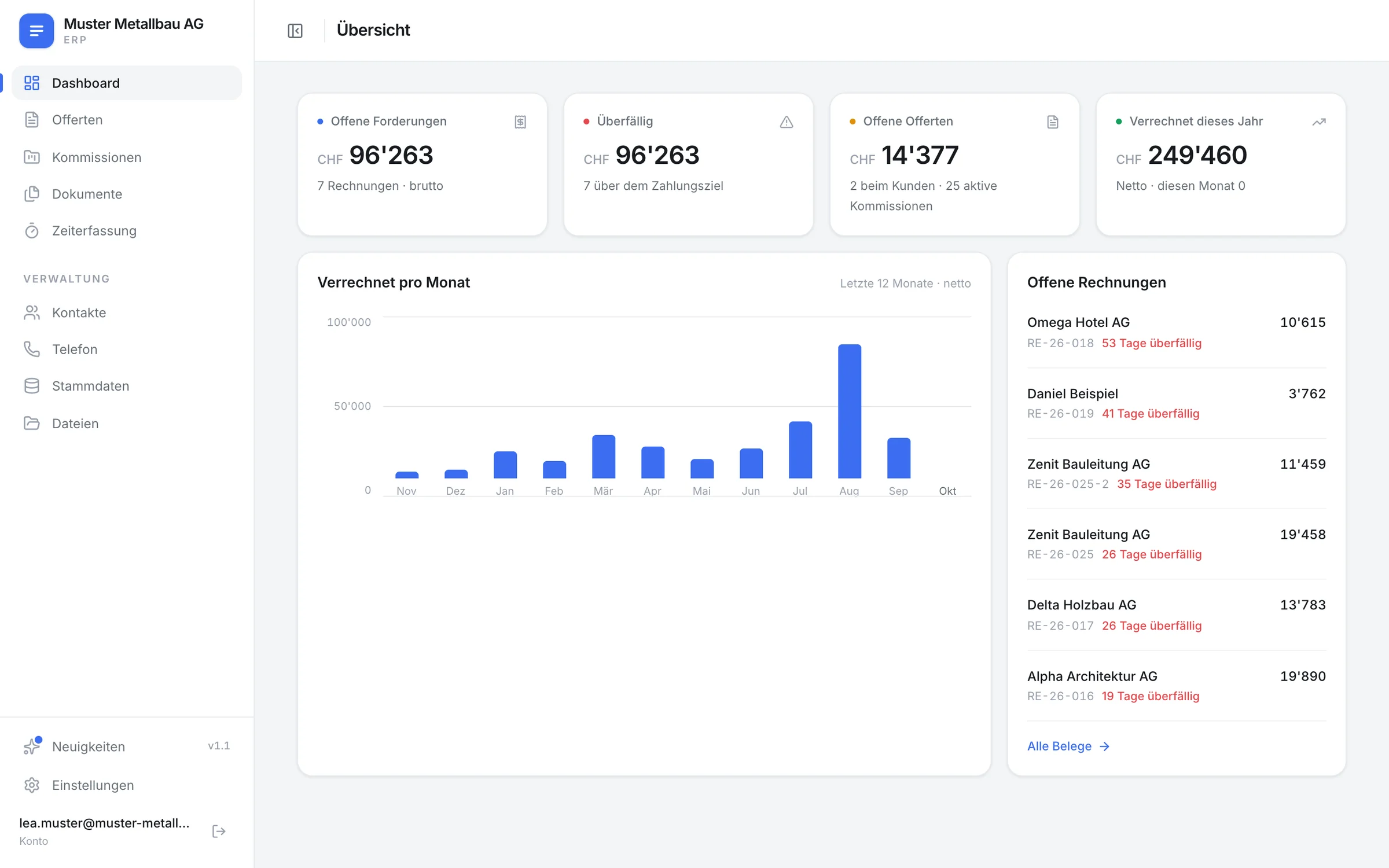Log out using the sign-out icon
This screenshot has width=1389, height=868.
click(219, 832)
